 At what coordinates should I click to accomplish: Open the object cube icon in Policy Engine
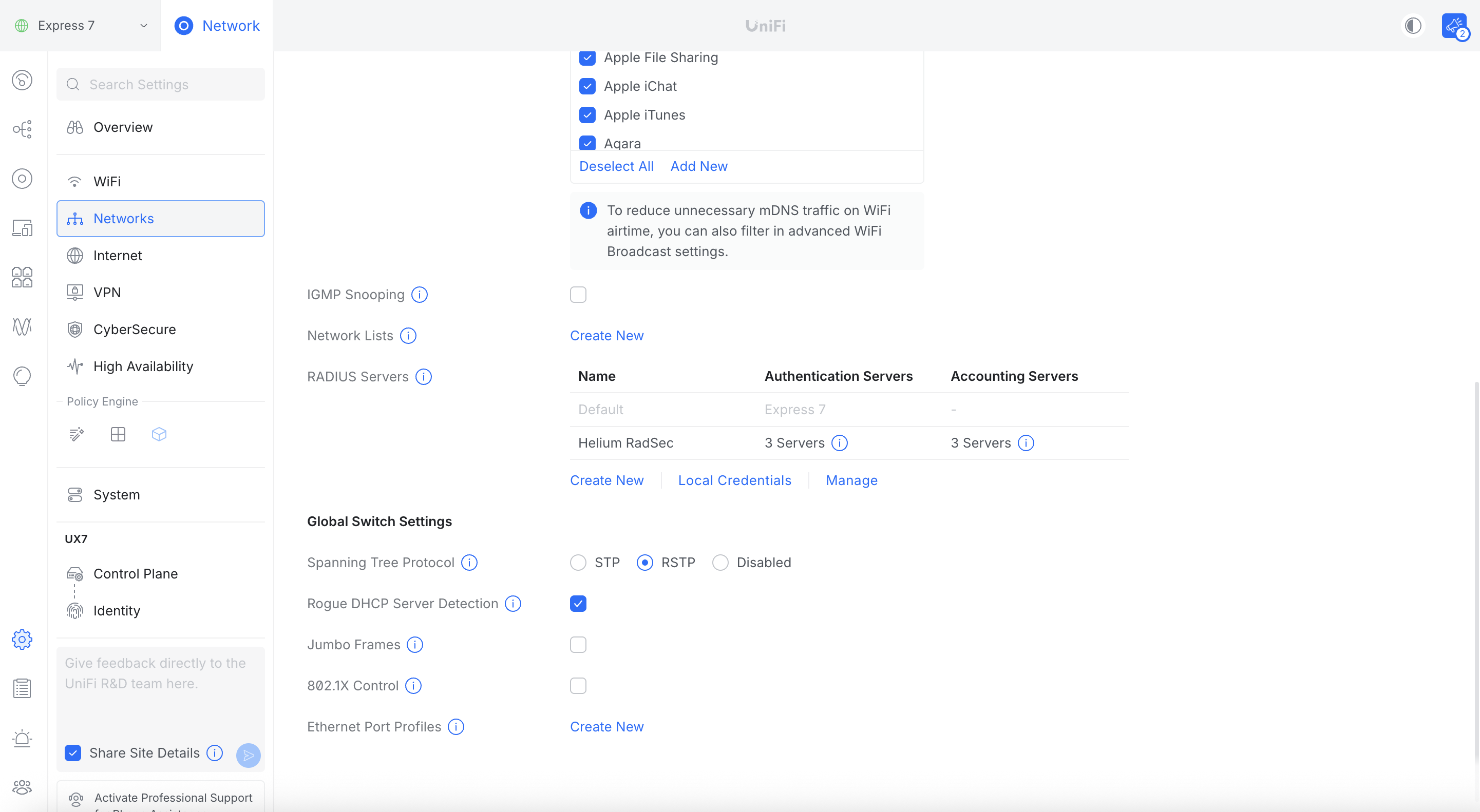coord(159,434)
